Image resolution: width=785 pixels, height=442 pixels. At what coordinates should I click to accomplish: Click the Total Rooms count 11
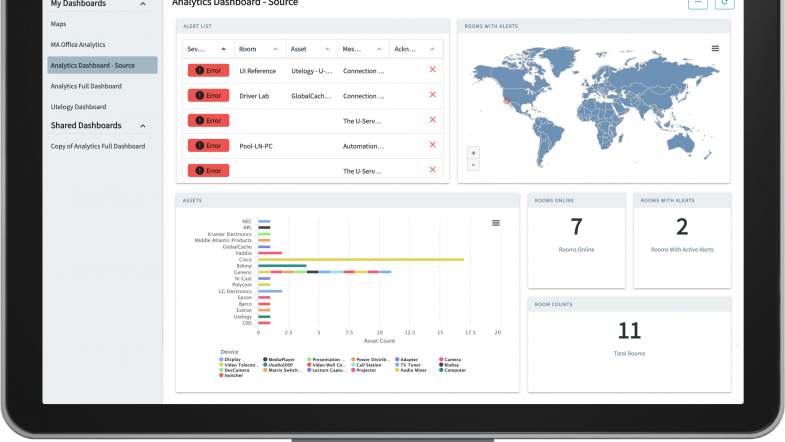click(x=629, y=331)
